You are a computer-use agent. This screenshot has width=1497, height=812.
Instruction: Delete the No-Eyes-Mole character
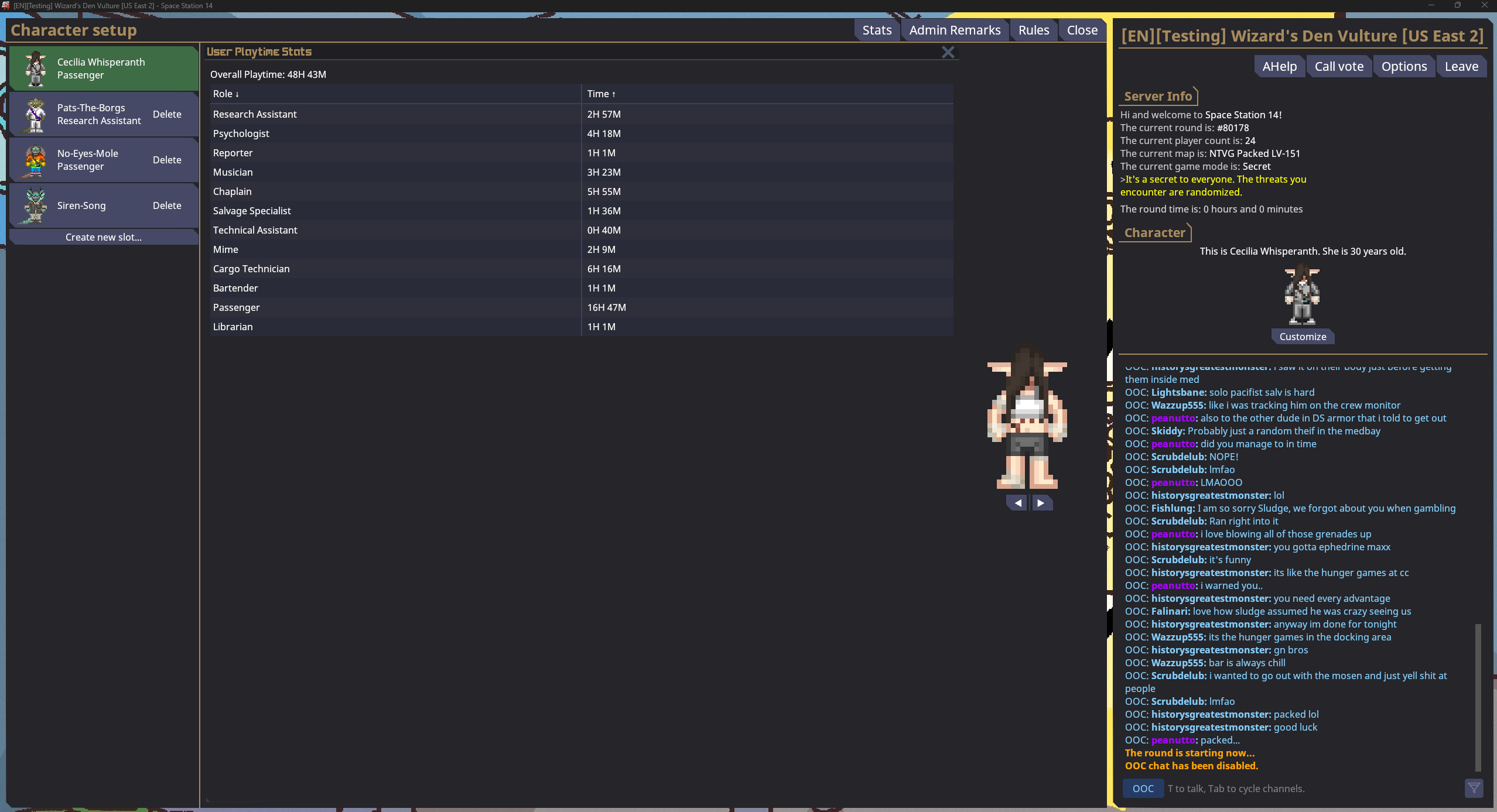pos(167,160)
